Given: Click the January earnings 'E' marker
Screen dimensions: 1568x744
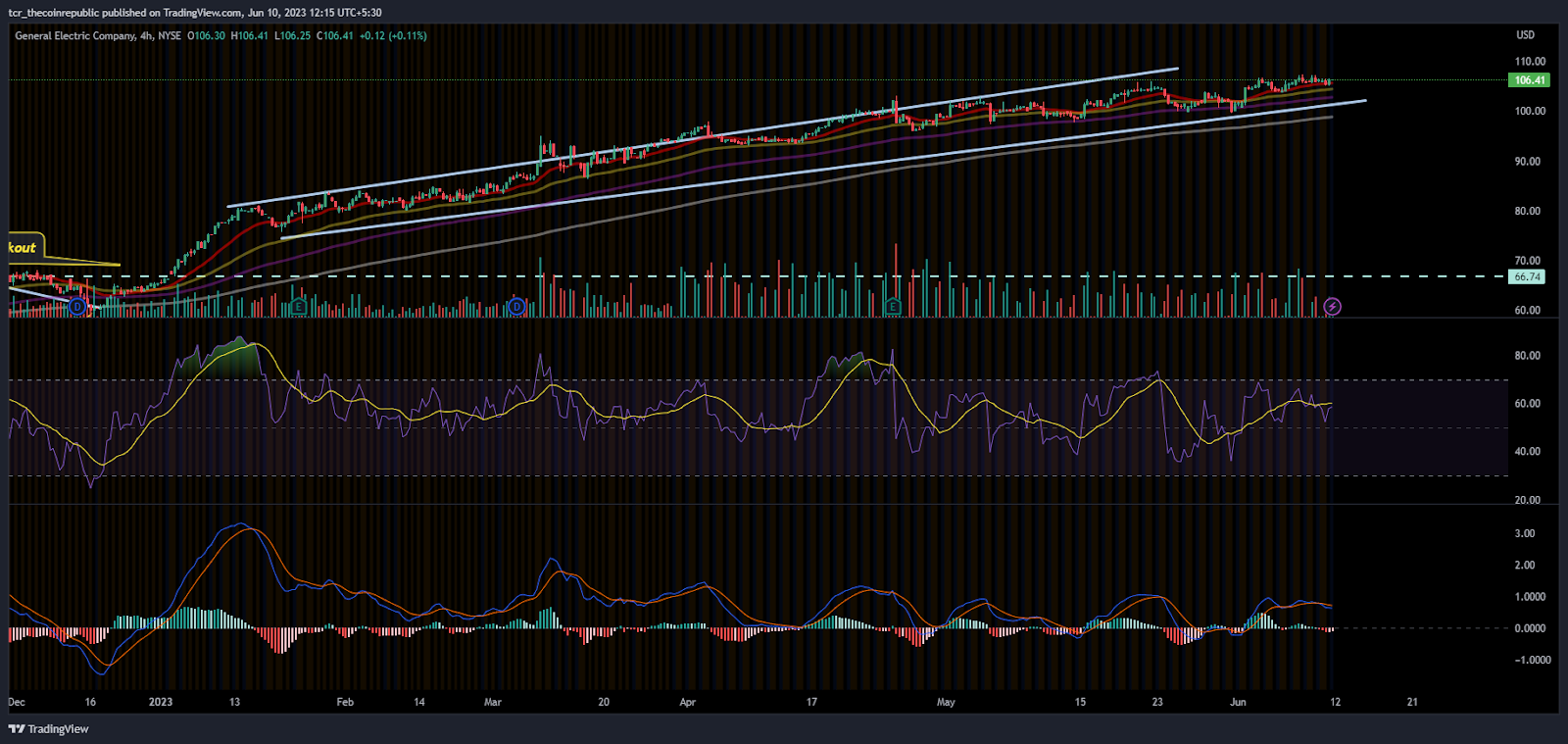Looking at the screenshot, I should tap(299, 307).
